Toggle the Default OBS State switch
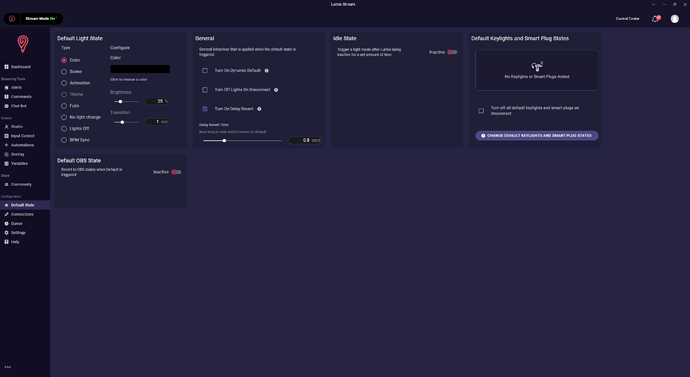This screenshot has height=377, width=690. [176, 172]
